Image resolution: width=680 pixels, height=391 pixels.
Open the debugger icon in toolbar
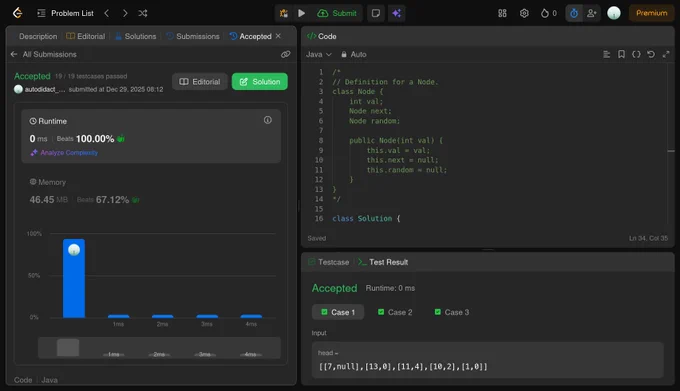284,13
